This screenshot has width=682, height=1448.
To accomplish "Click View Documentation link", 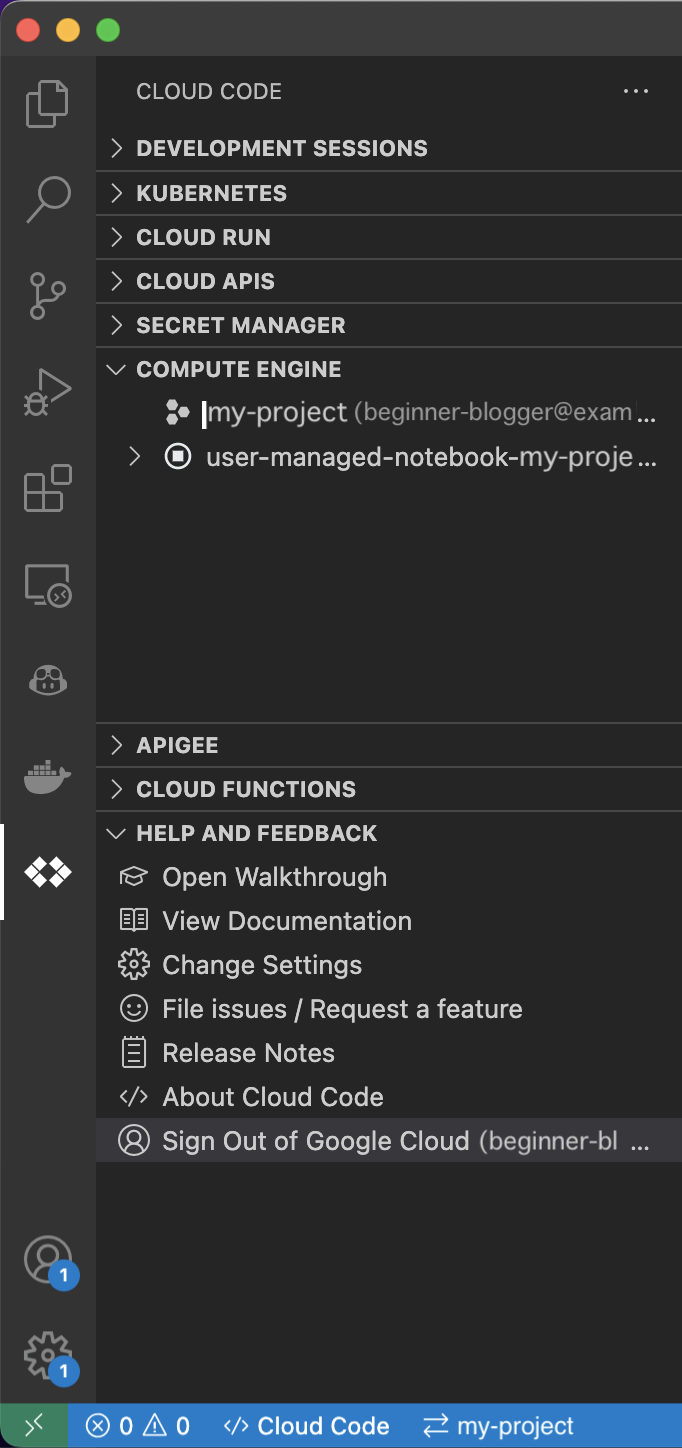I will (286, 921).
